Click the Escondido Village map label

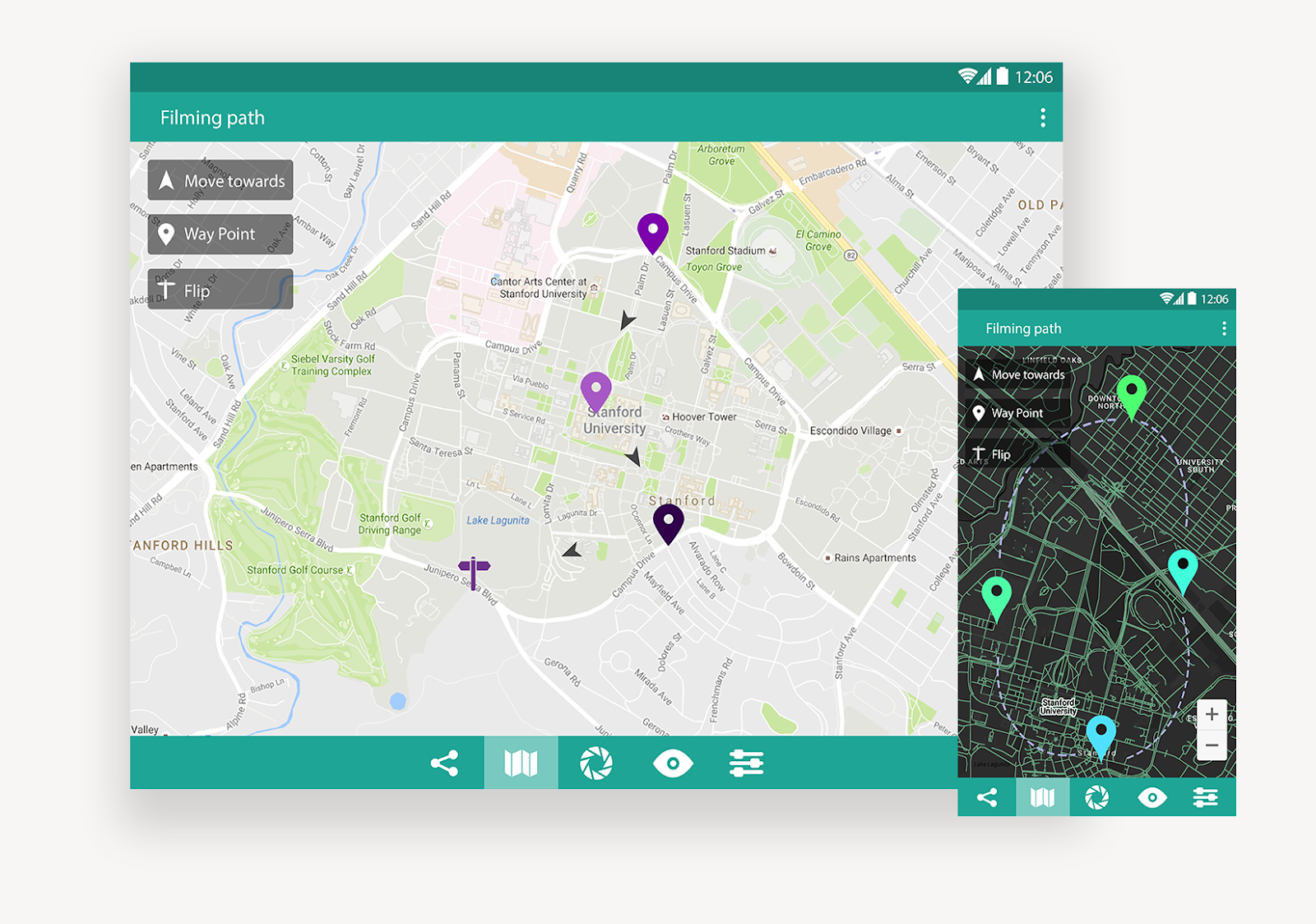tap(850, 430)
